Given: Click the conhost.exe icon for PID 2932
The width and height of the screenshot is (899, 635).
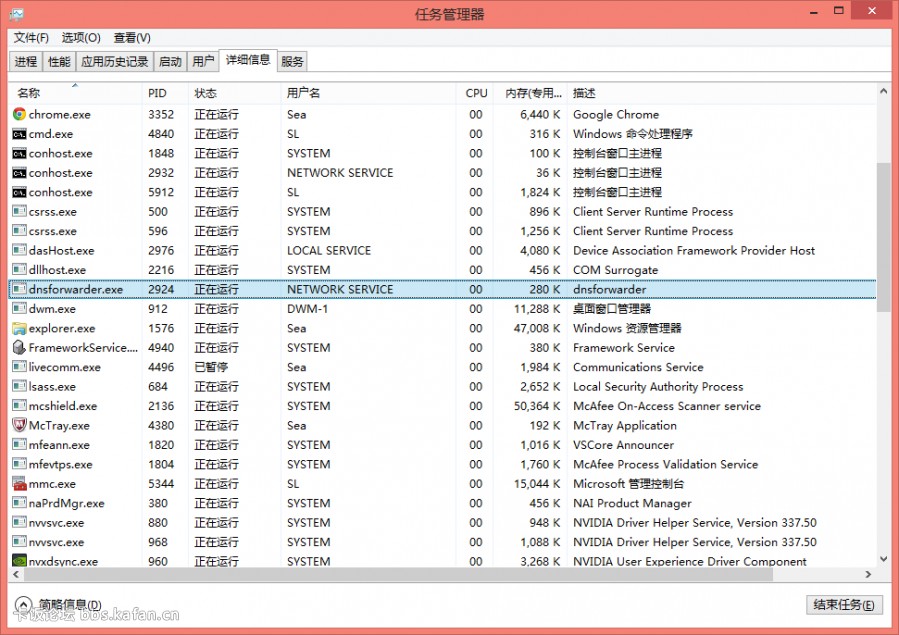Looking at the screenshot, I should pyautogui.click(x=19, y=173).
